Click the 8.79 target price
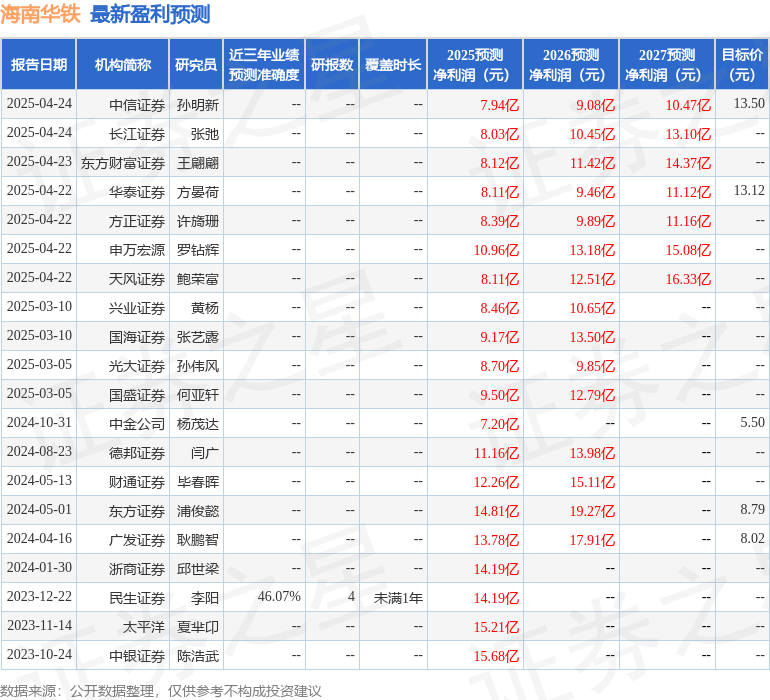The height and width of the screenshot is (700, 770). coord(752,509)
